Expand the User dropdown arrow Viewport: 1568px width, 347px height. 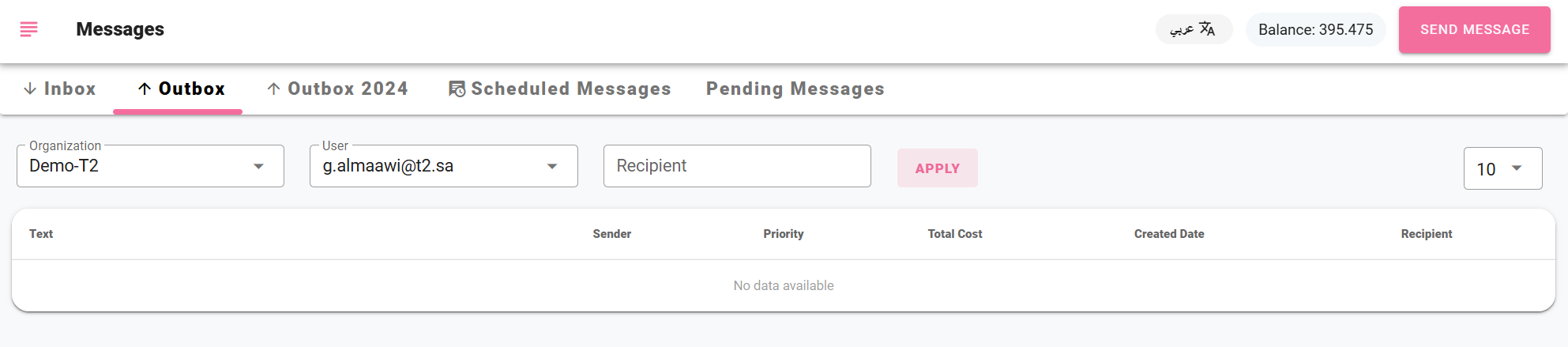(552, 166)
